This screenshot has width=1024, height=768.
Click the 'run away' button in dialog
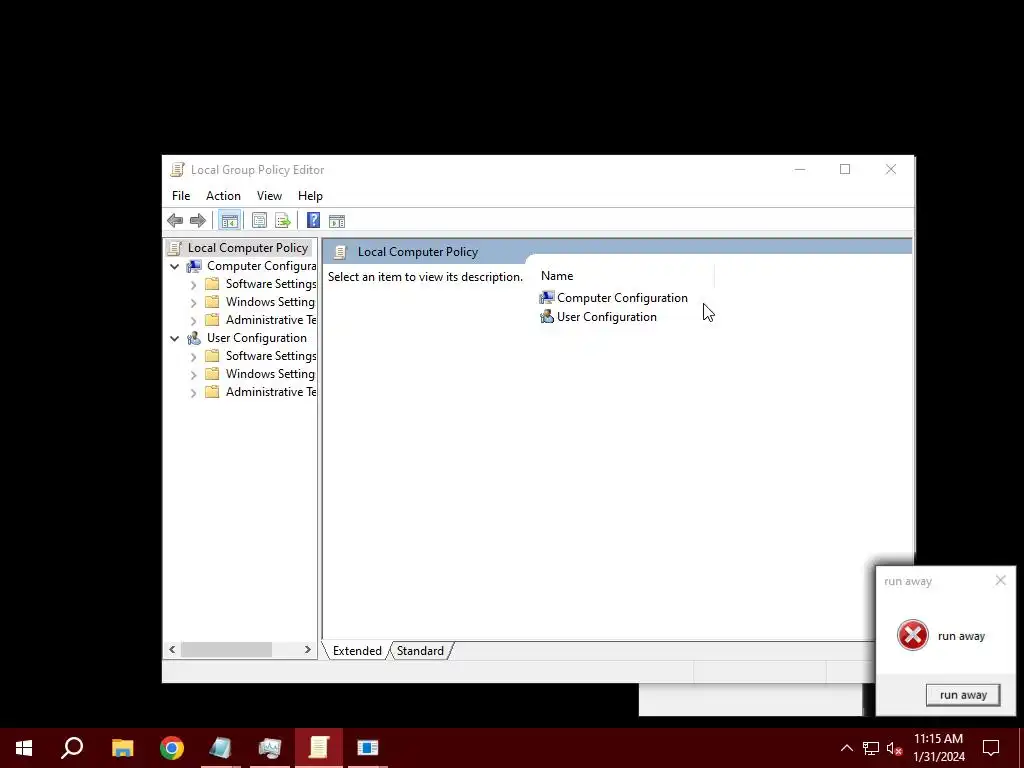coord(963,695)
